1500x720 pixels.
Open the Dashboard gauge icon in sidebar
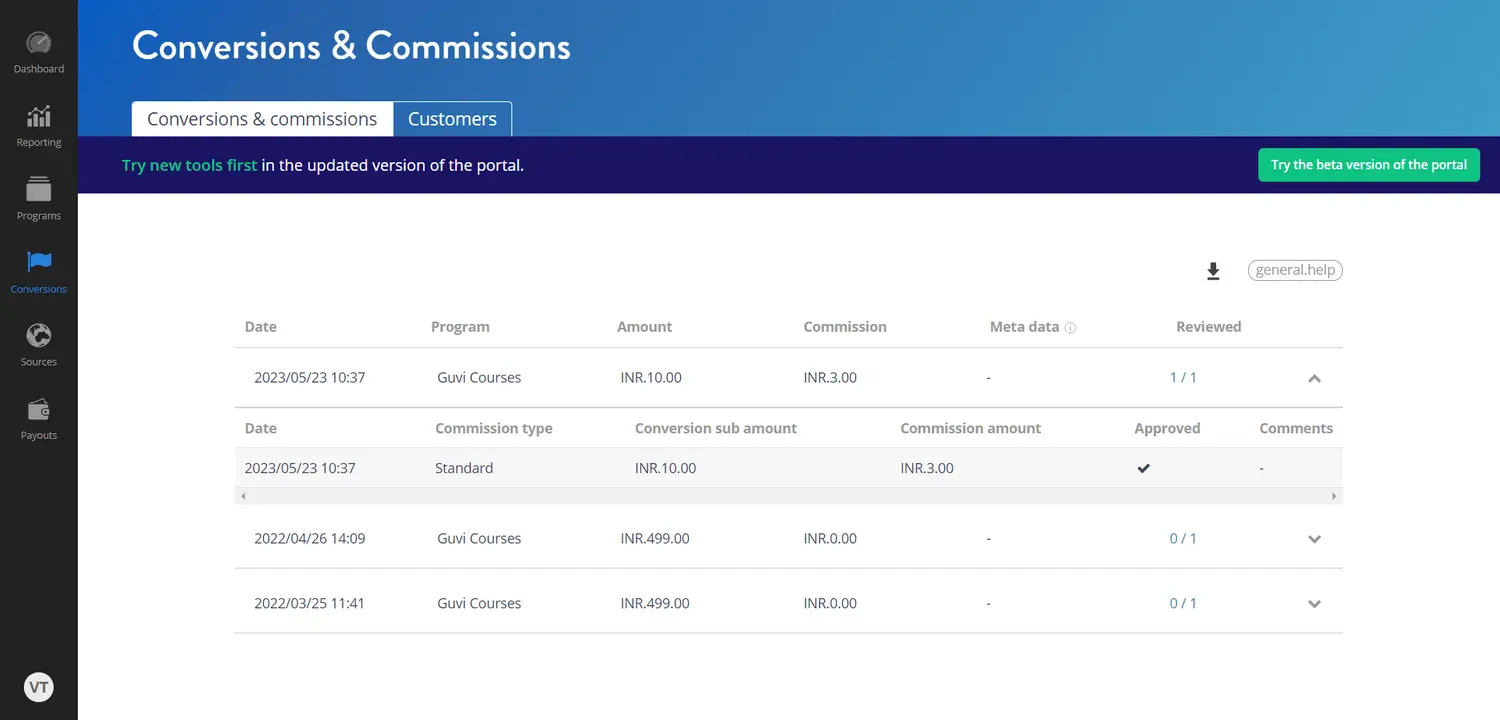click(38, 45)
